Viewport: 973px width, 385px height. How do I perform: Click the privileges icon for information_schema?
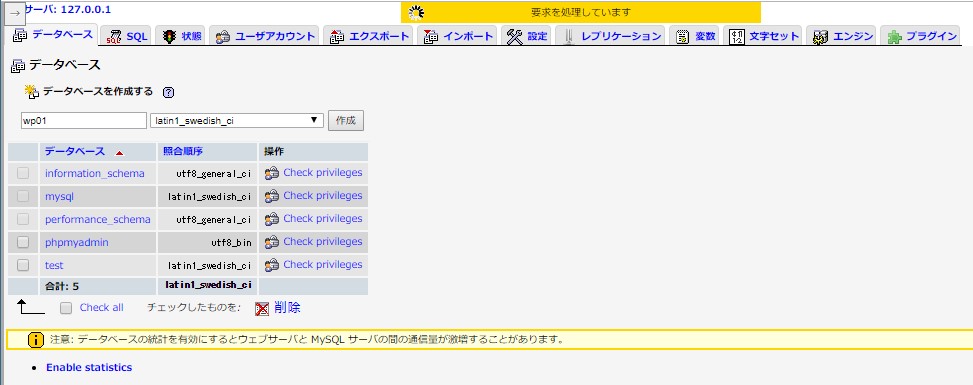pyautogui.click(x=272, y=173)
